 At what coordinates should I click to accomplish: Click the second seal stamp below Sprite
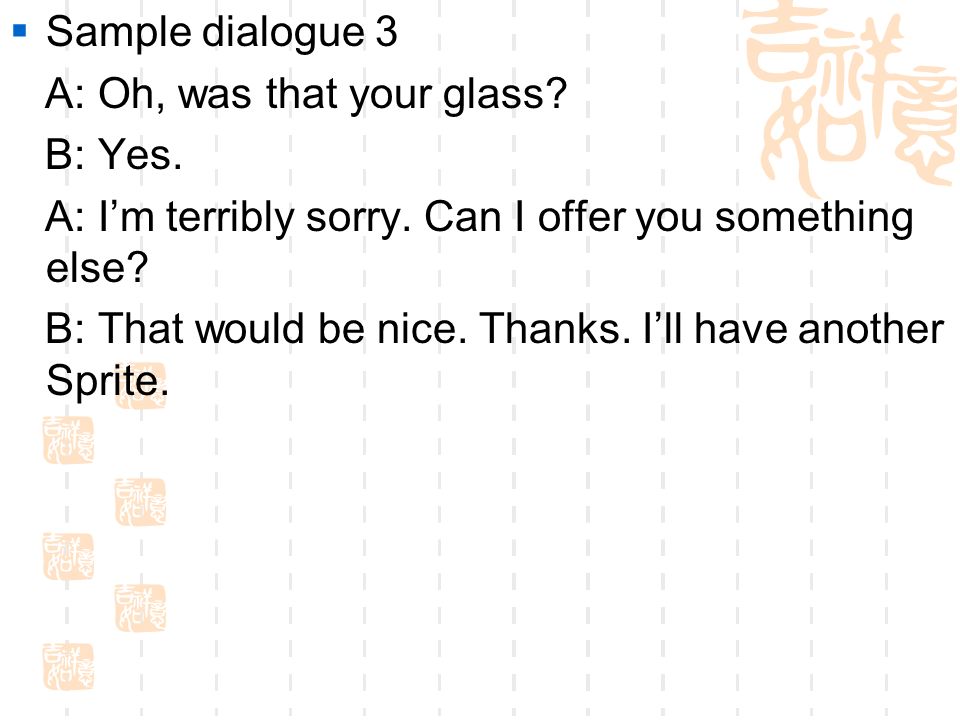[140, 502]
